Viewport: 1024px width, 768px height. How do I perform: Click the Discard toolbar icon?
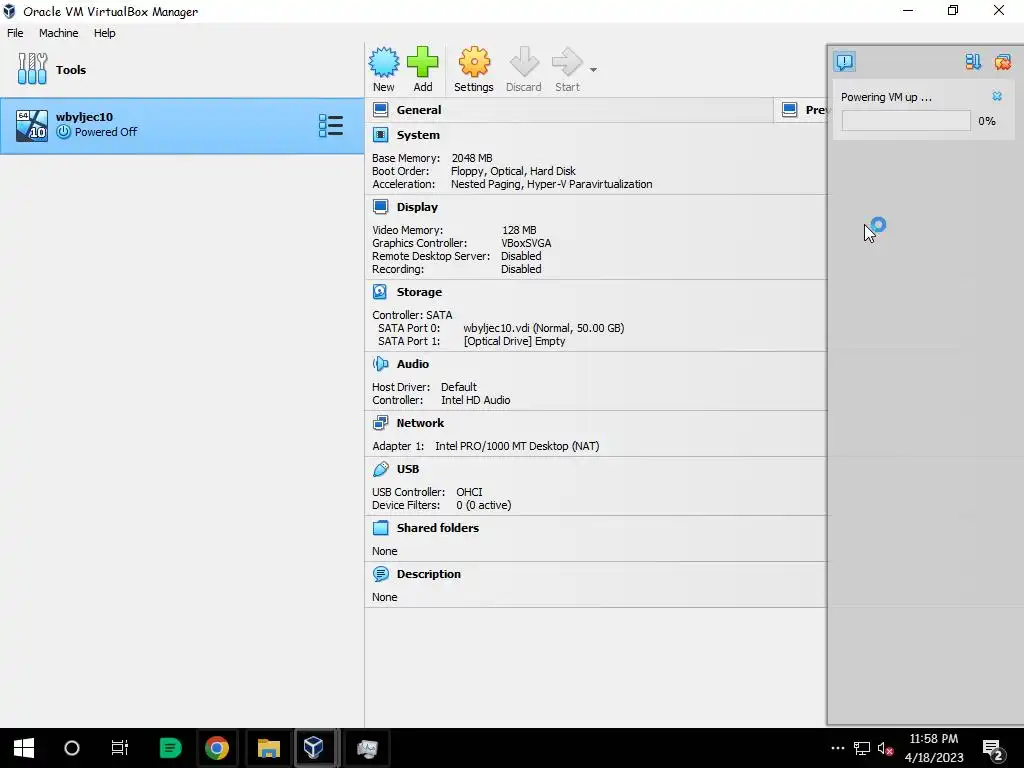(x=524, y=62)
